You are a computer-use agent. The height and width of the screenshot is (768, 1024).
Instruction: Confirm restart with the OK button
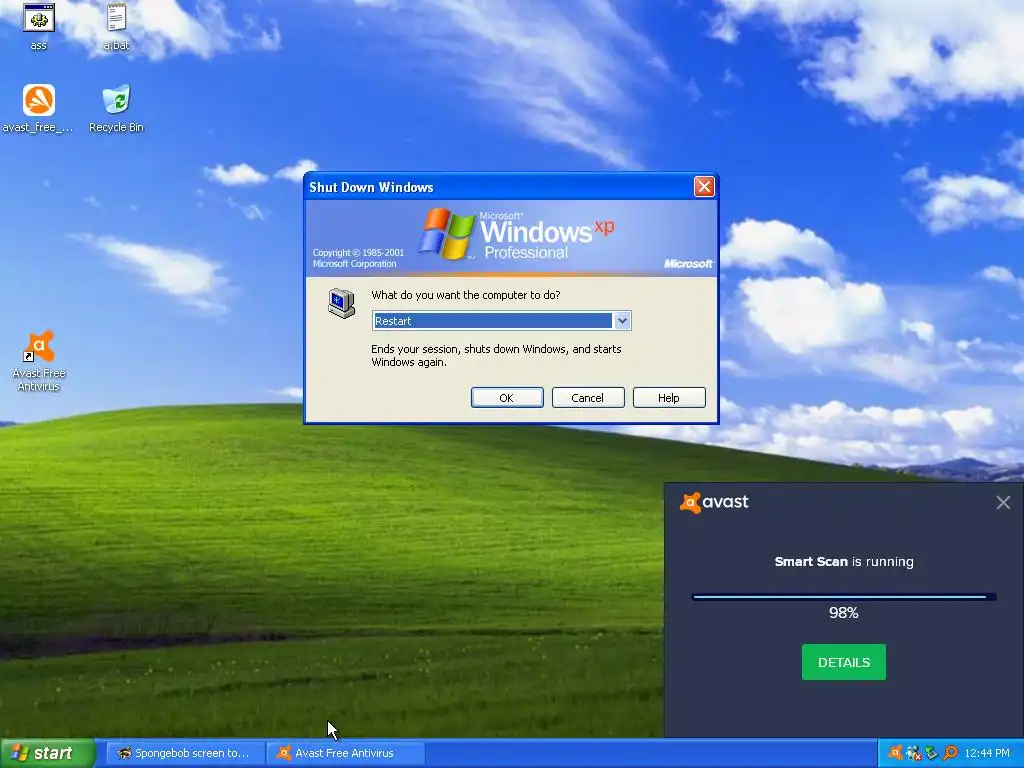tap(507, 398)
